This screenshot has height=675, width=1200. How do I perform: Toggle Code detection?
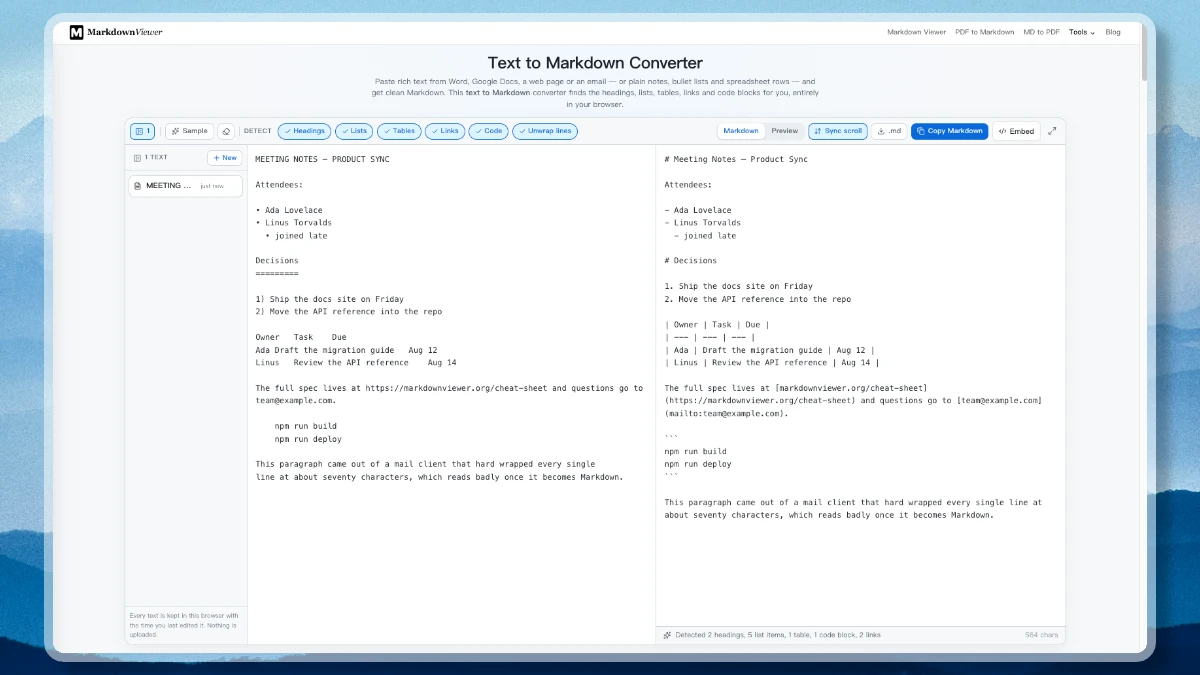tap(489, 131)
